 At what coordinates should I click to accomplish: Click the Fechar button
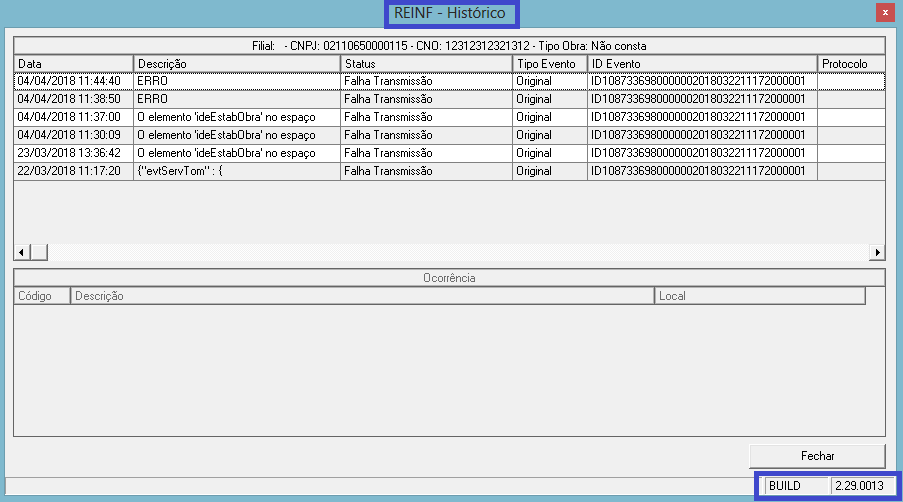pyautogui.click(x=817, y=455)
